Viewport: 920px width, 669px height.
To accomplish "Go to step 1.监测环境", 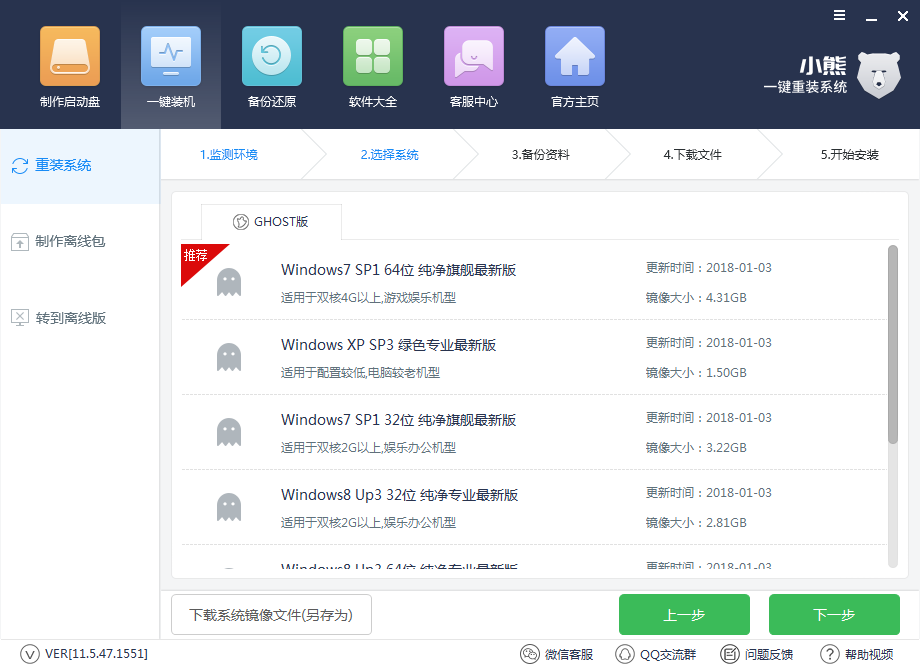I will click(x=229, y=155).
